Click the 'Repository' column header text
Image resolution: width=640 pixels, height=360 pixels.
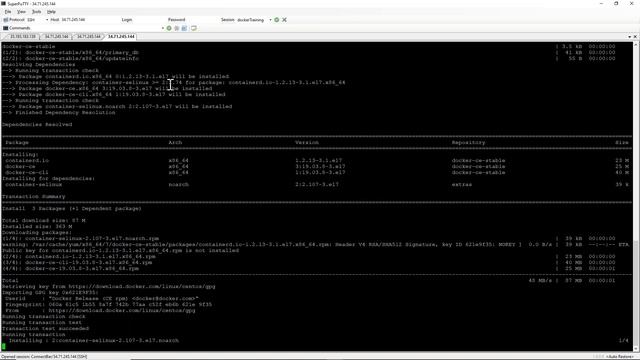(469, 142)
